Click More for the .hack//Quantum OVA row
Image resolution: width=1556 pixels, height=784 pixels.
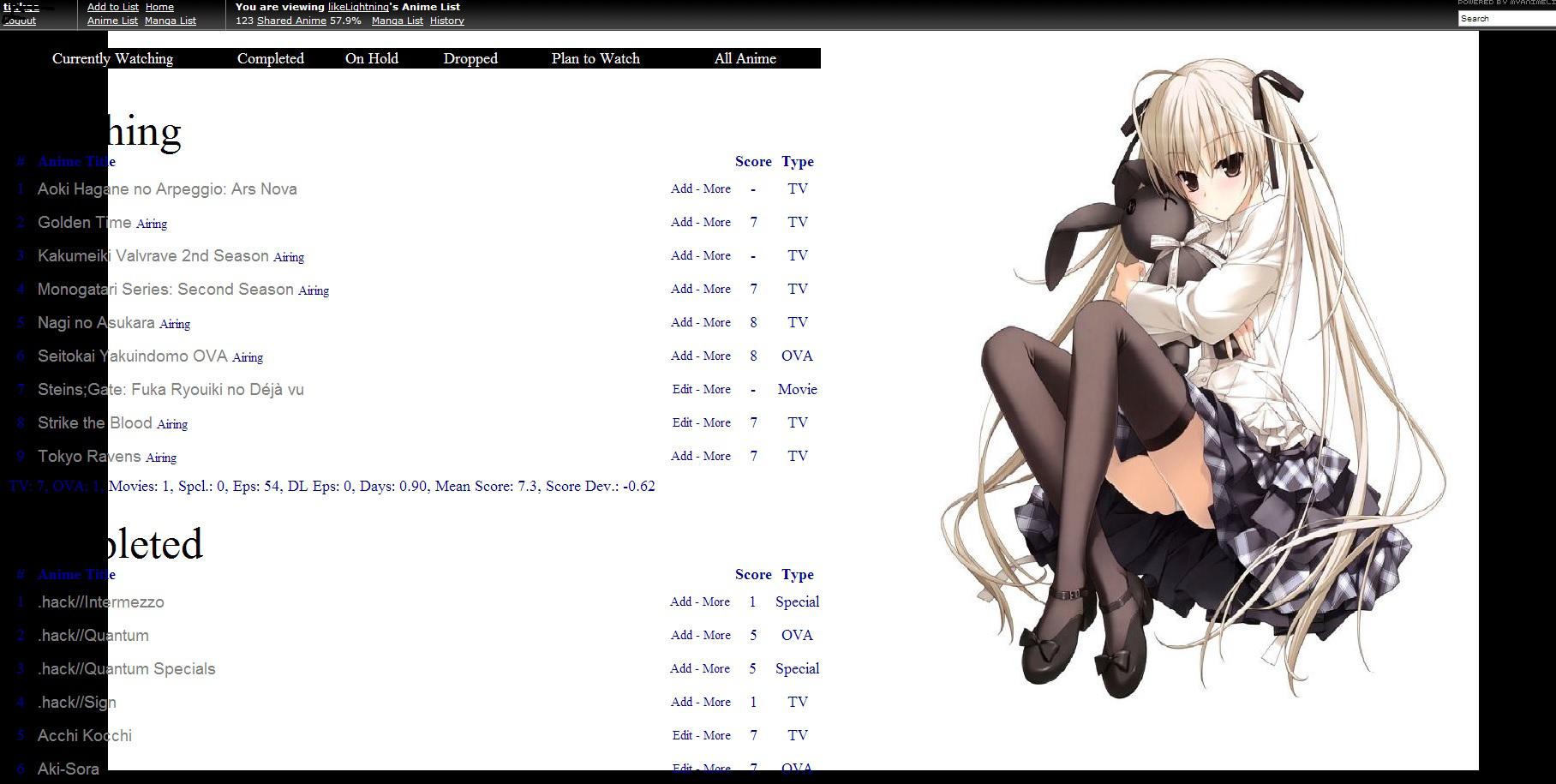[717, 635]
